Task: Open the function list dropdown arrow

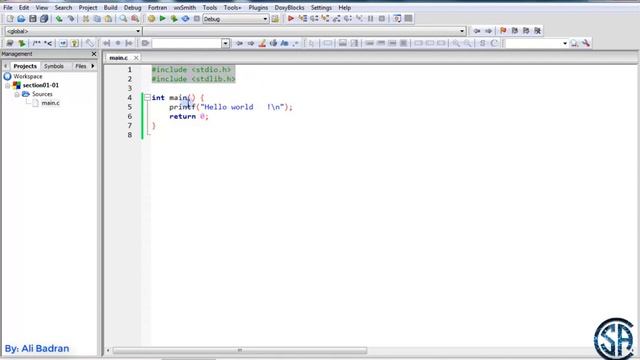Action: [462, 31]
